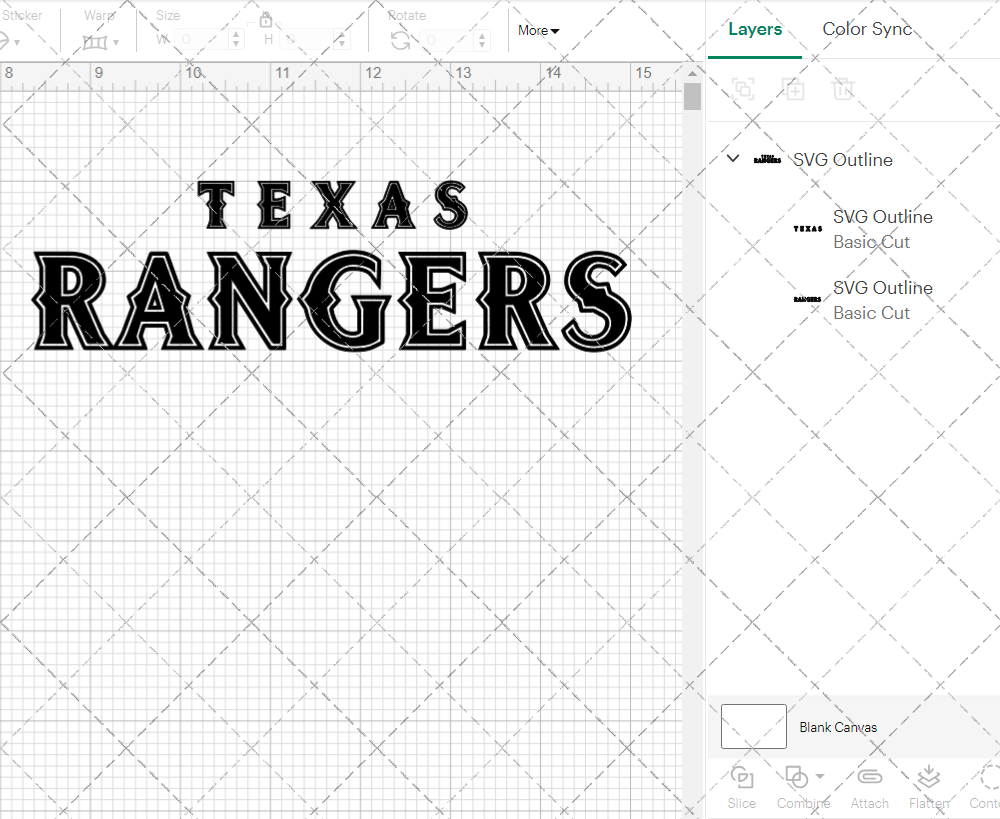Click the Group layers icon
Image resolution: width=1000 pixels, height=819 pixels.
coord(743,89)
